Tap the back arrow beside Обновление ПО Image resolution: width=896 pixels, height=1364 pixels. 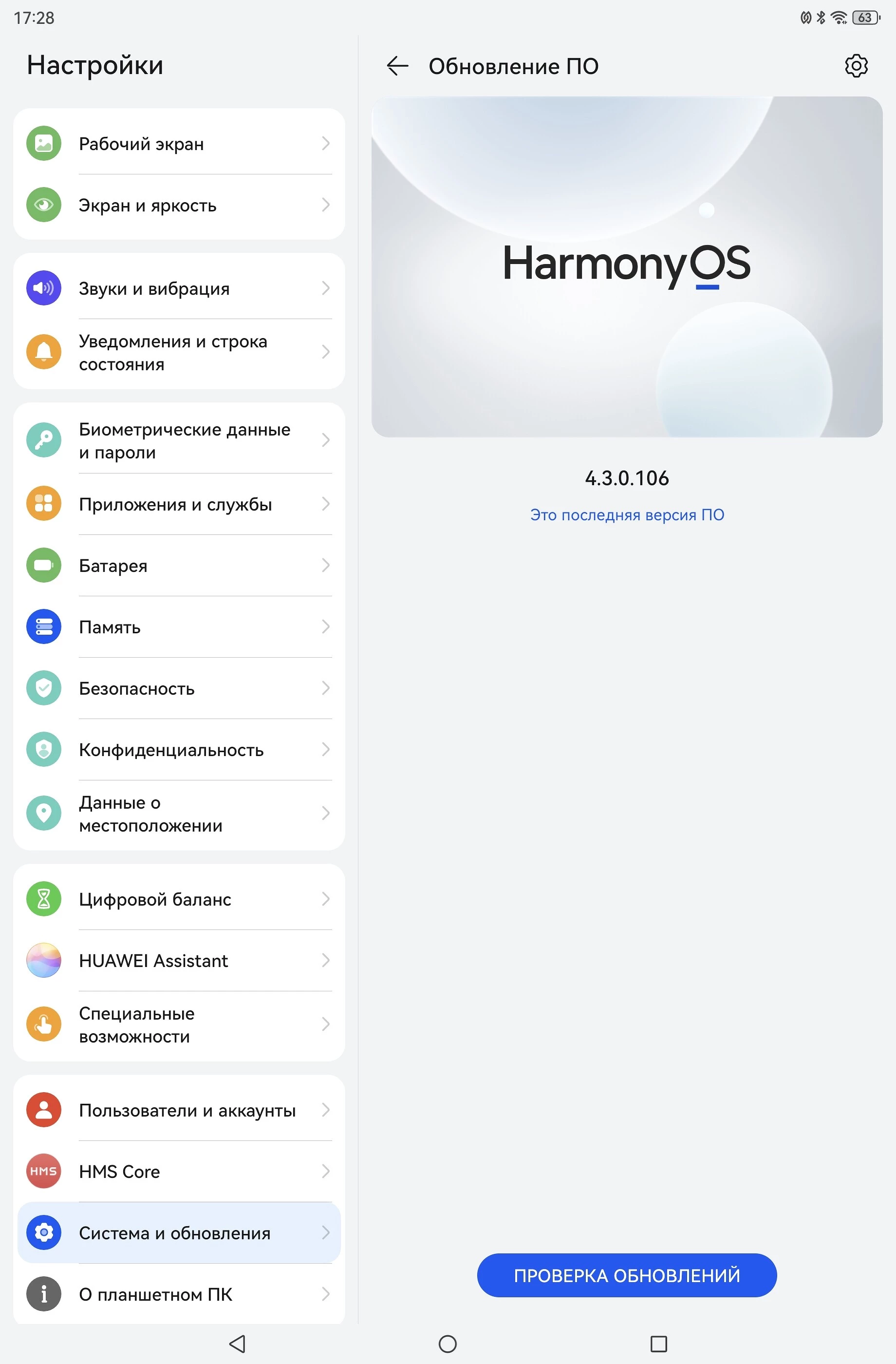pos(397,66)
